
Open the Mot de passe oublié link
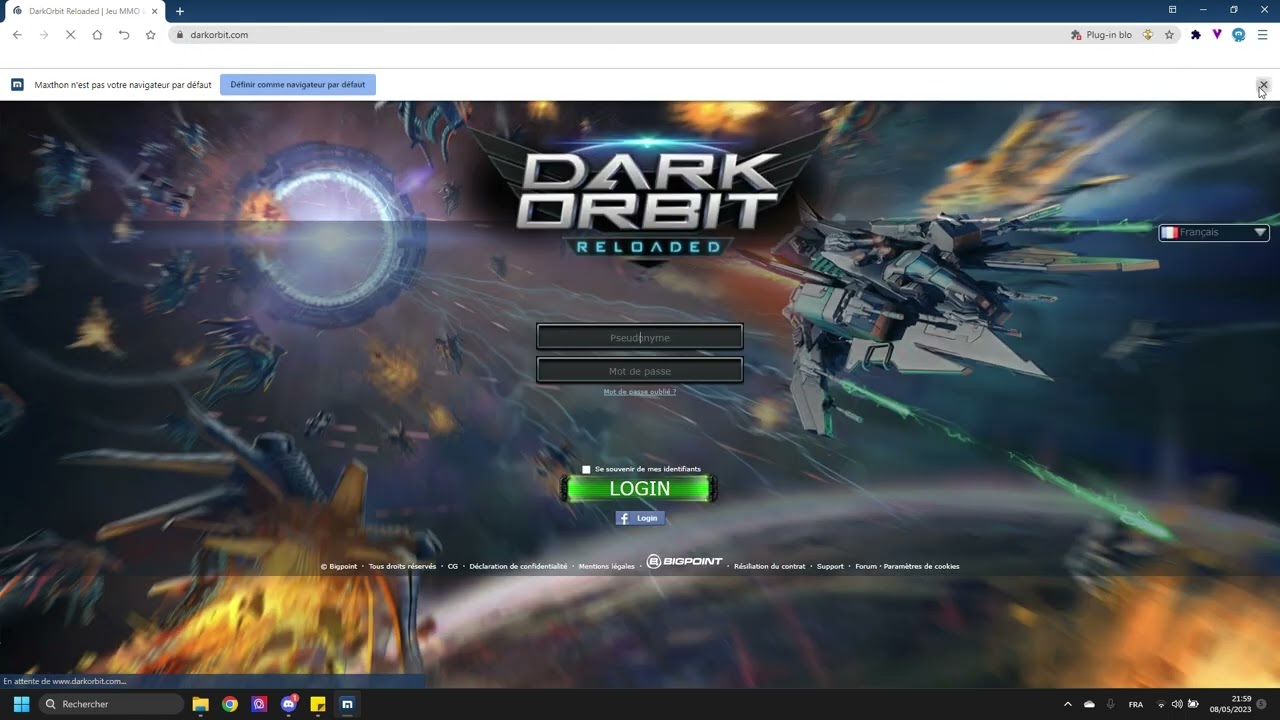640,392
